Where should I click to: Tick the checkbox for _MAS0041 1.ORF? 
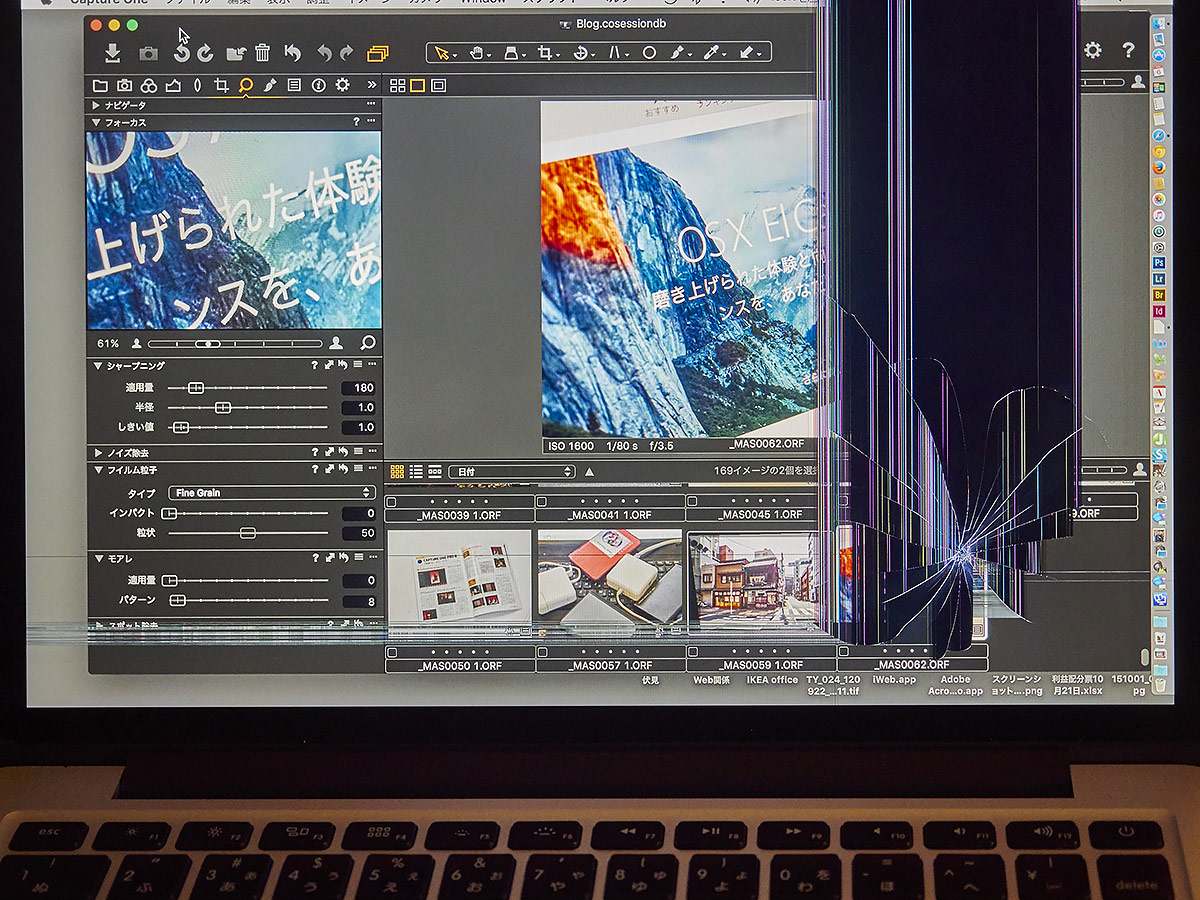pyautogui.click(x=542, y=501)
